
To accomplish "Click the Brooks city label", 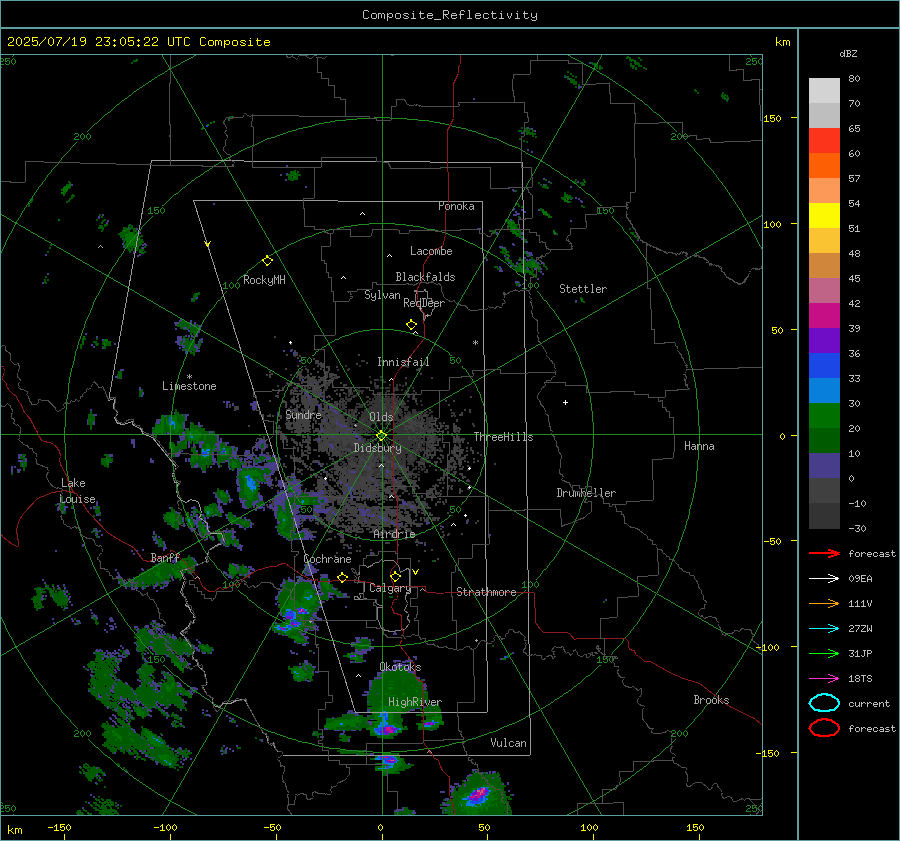I will click(711, 700).
